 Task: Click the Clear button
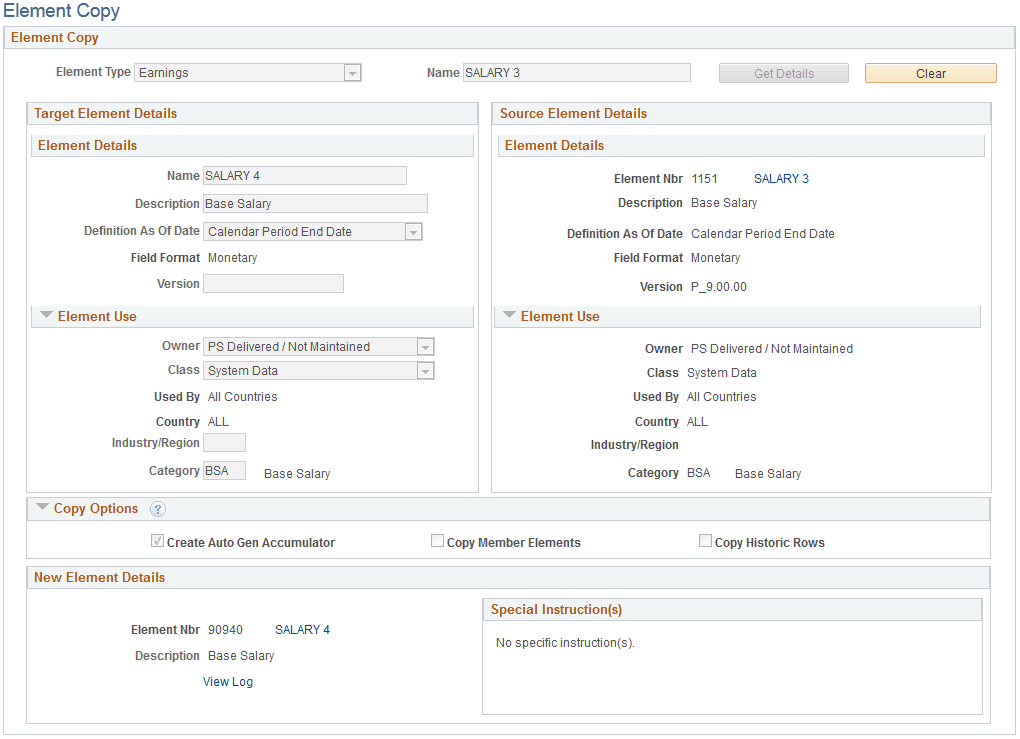(x=930, y=72)
